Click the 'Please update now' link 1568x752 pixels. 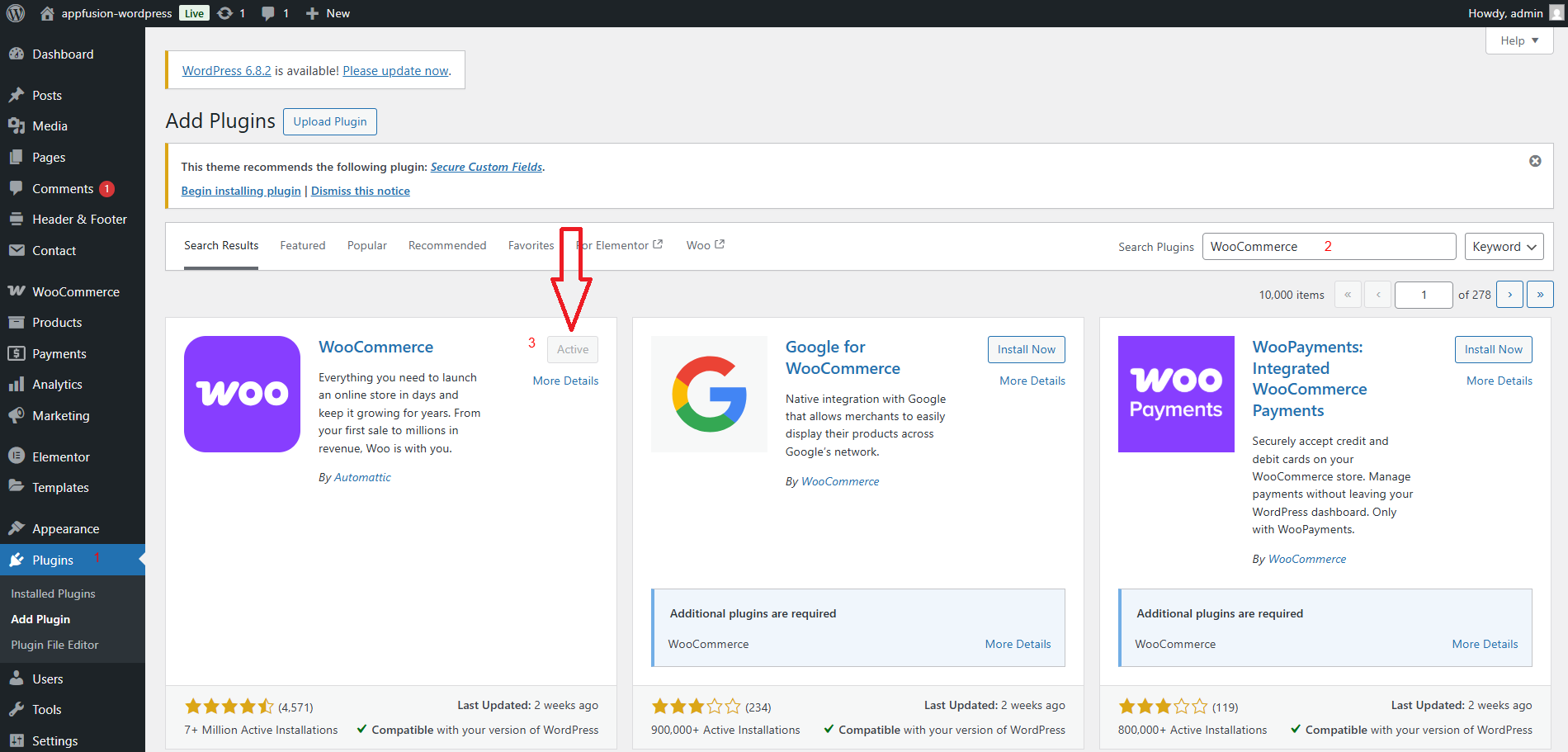coord(395,71)
